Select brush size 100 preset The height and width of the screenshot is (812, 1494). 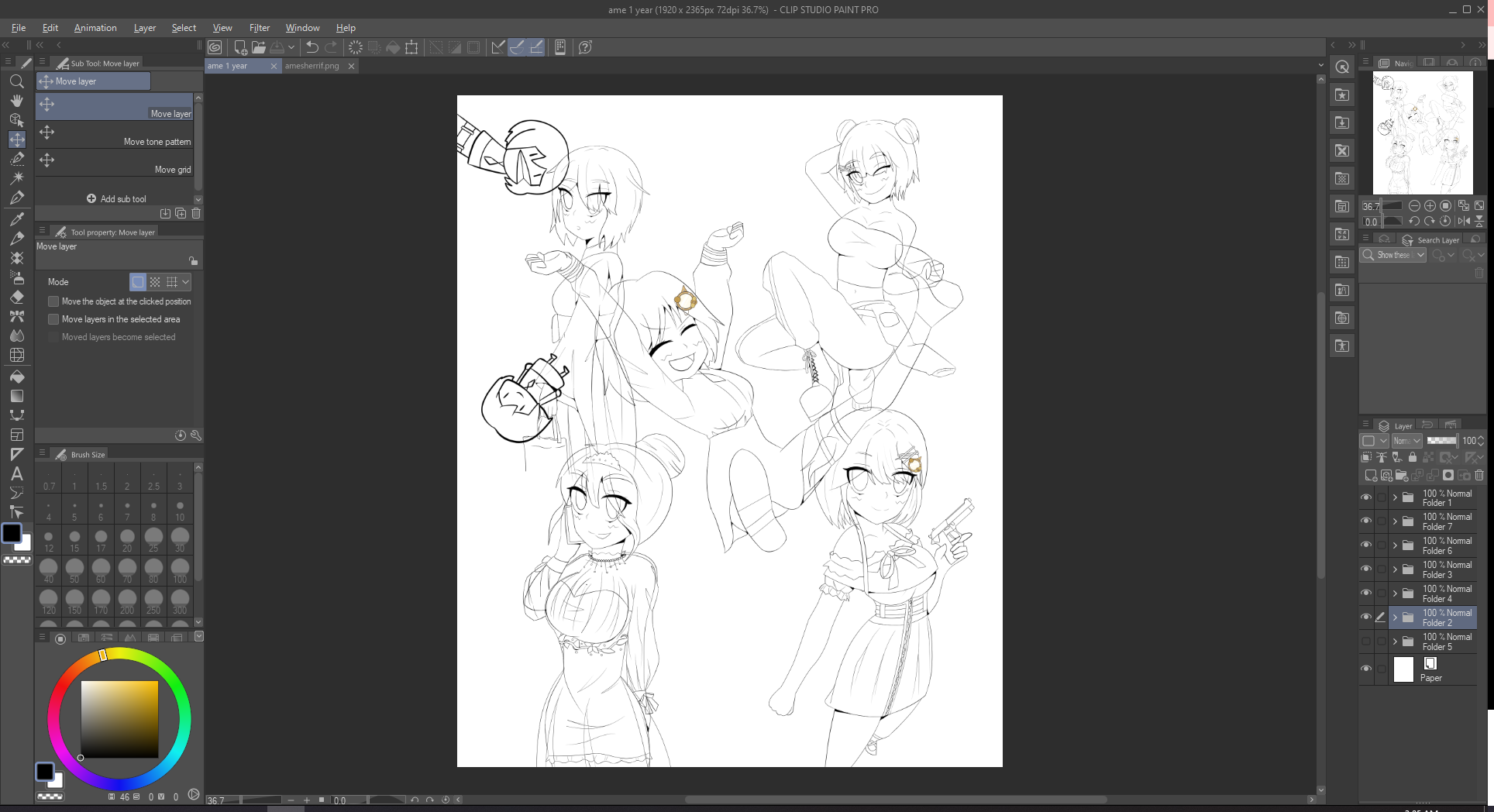(x=180, y=570)
